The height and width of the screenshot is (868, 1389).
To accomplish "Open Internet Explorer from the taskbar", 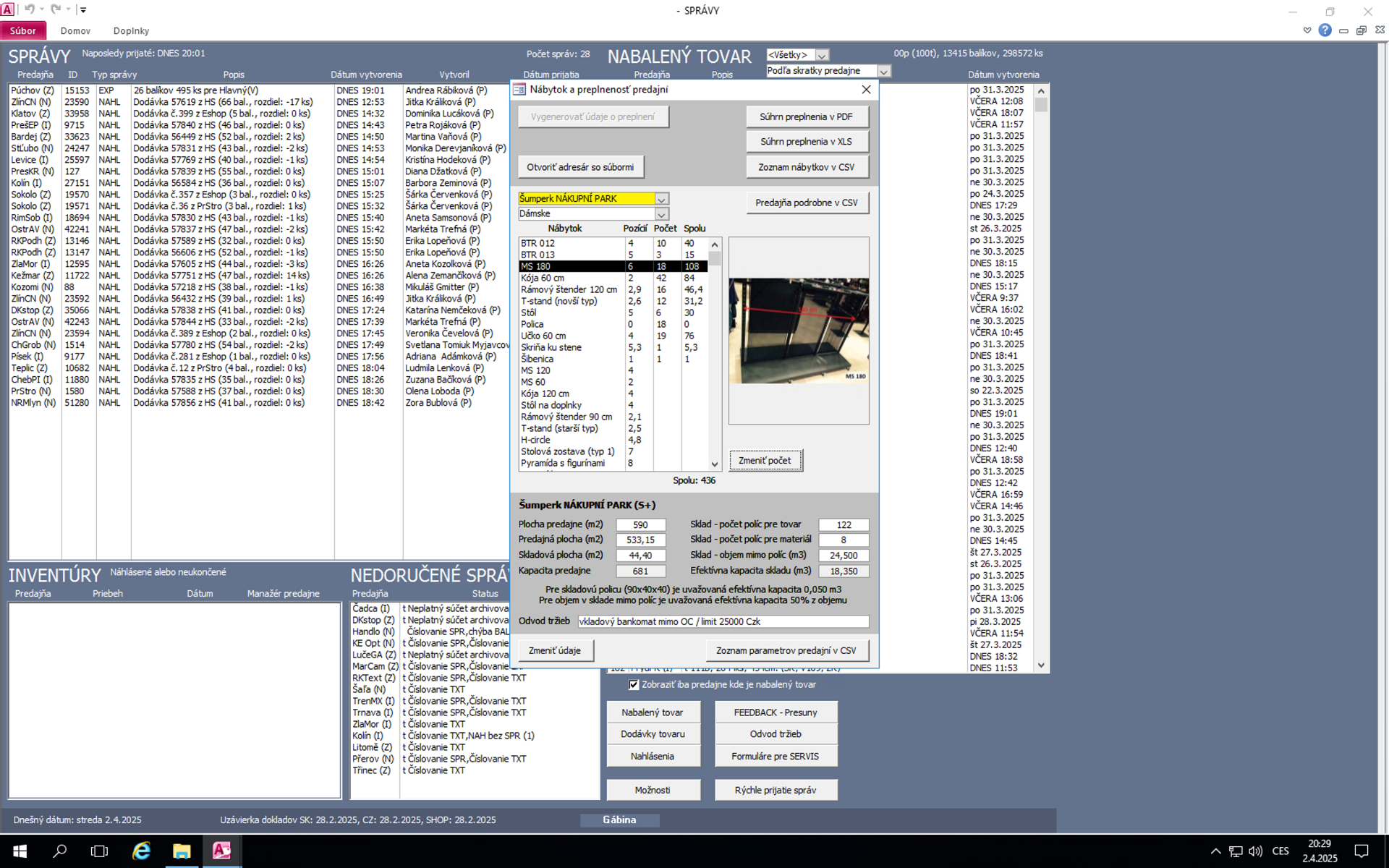I will coord(141,851).
